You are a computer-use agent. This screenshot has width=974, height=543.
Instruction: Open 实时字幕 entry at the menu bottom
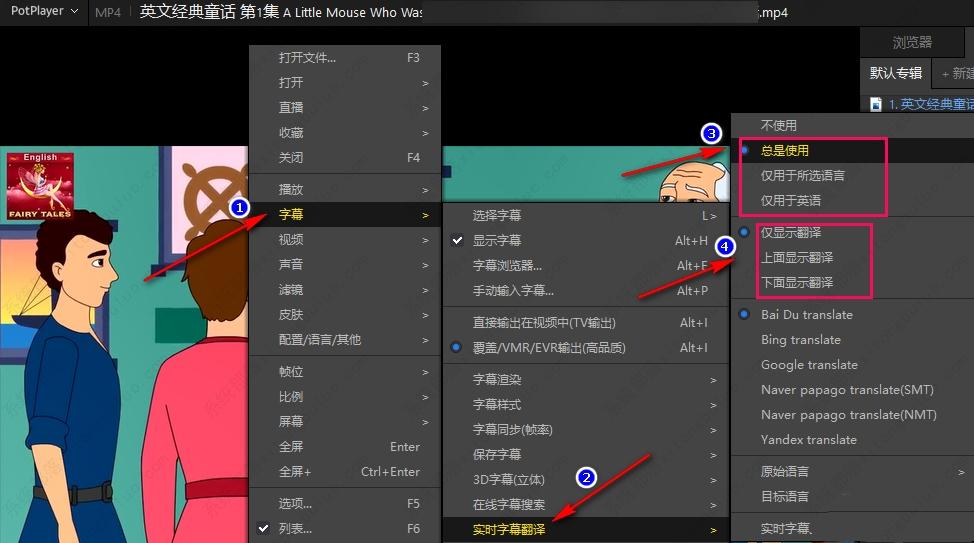[x=853, y=528]
